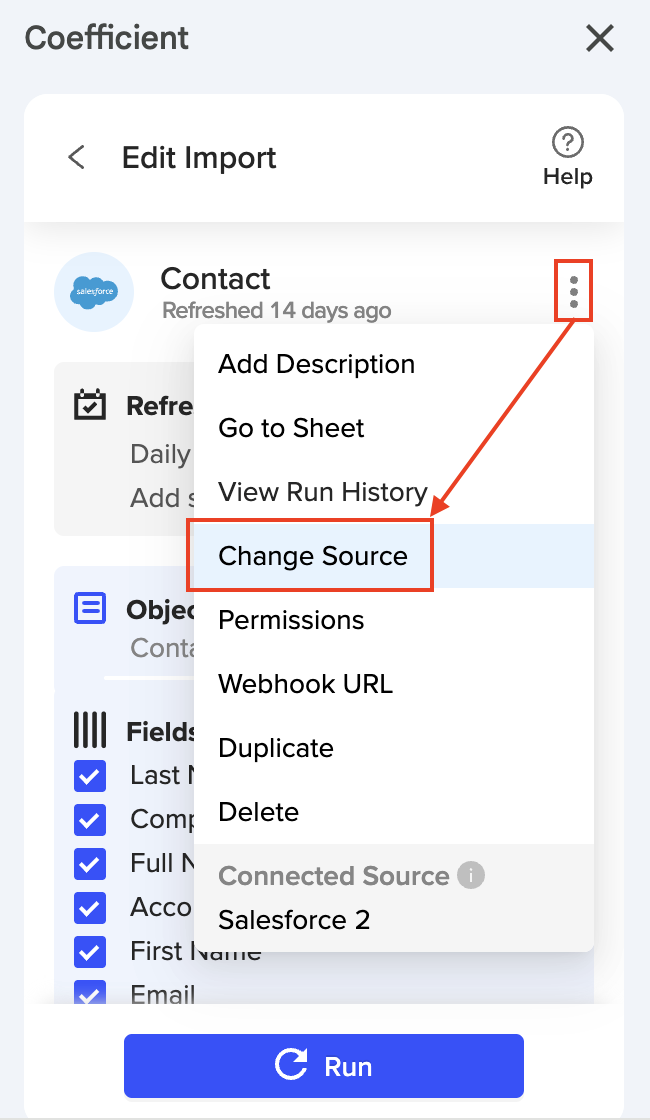Close the Coefficient sidebar panel

pos(599,39)
